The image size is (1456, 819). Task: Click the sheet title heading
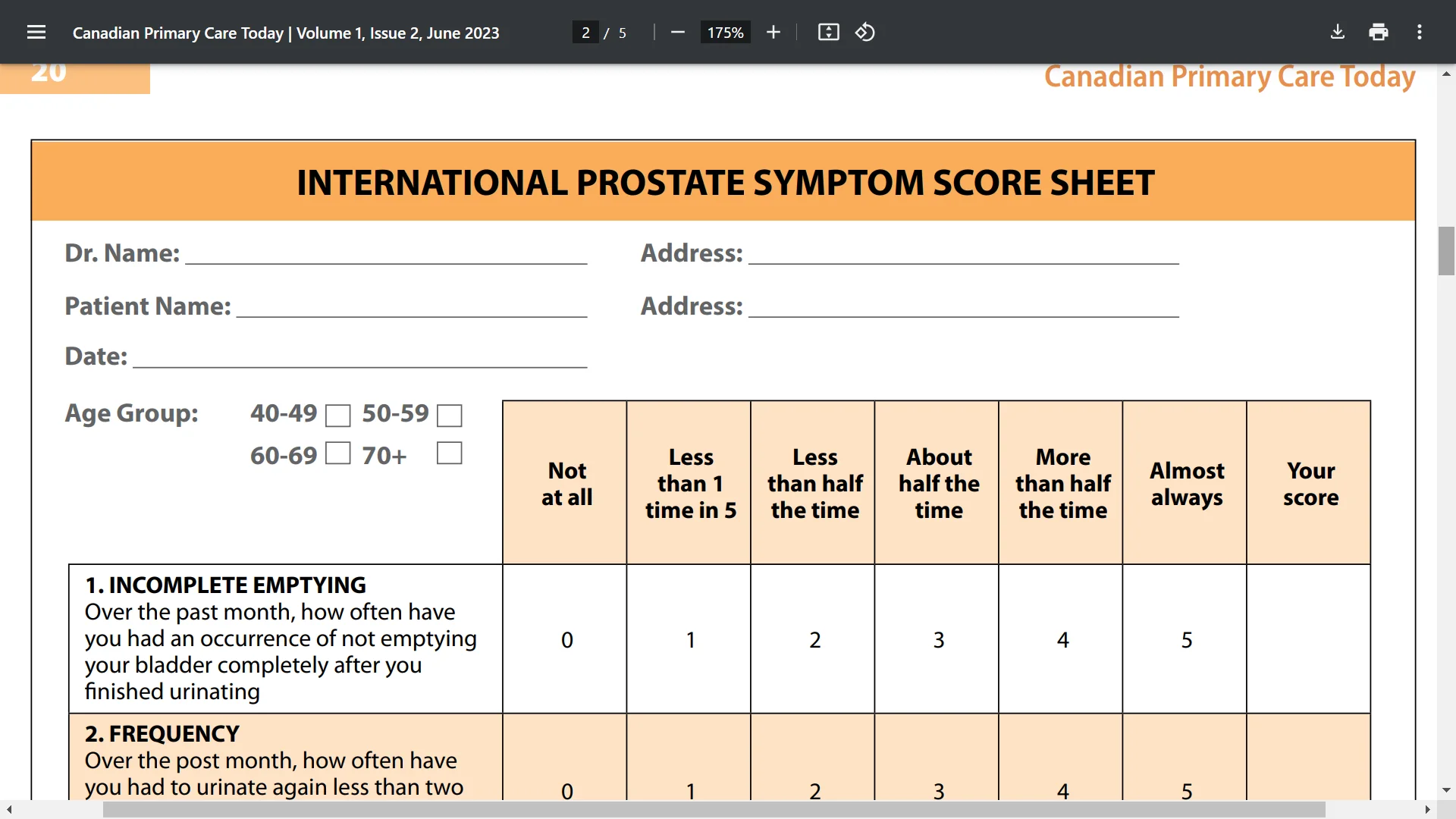[x=725, y=183]
